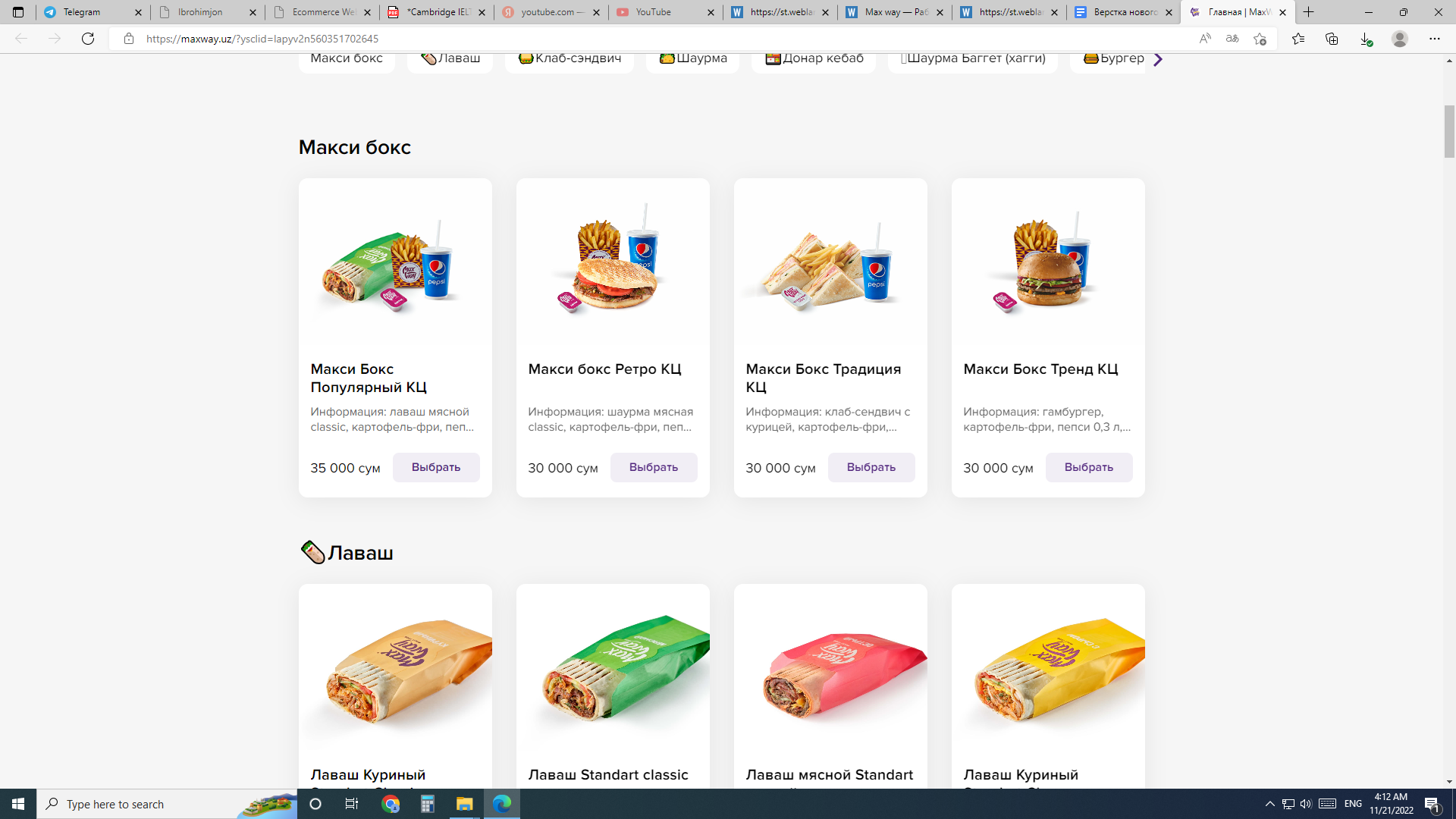
Task: Open browser Settings and more menu
Action: [1435, 39]
